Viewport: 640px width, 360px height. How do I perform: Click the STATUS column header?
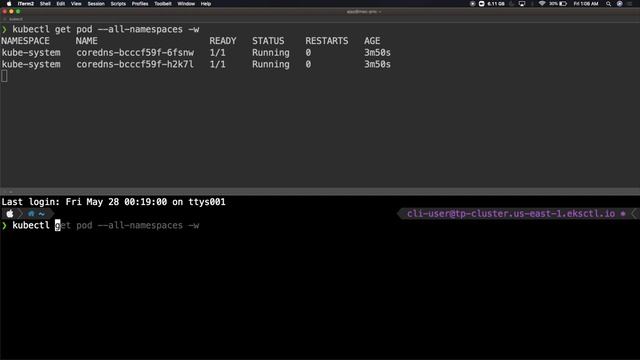pyautogui.click(x=268, y=41)
